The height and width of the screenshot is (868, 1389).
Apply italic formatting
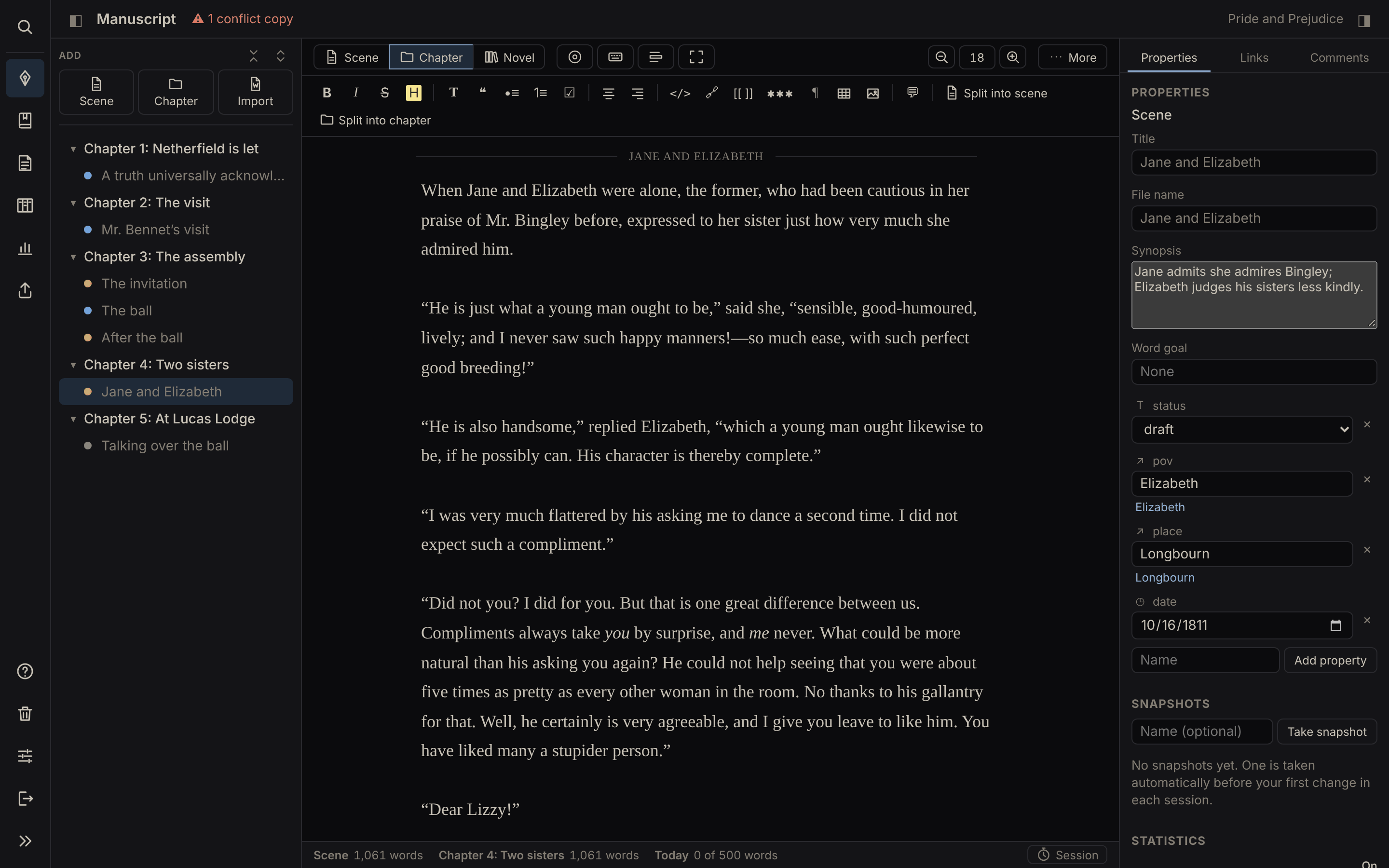pyautogui.click(x=356, y=93)
